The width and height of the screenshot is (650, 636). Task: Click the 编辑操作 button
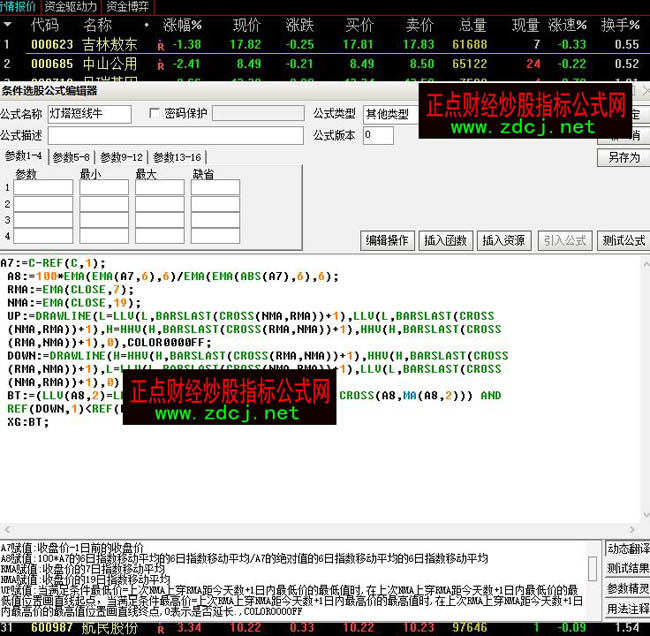[x=386, y=241]
